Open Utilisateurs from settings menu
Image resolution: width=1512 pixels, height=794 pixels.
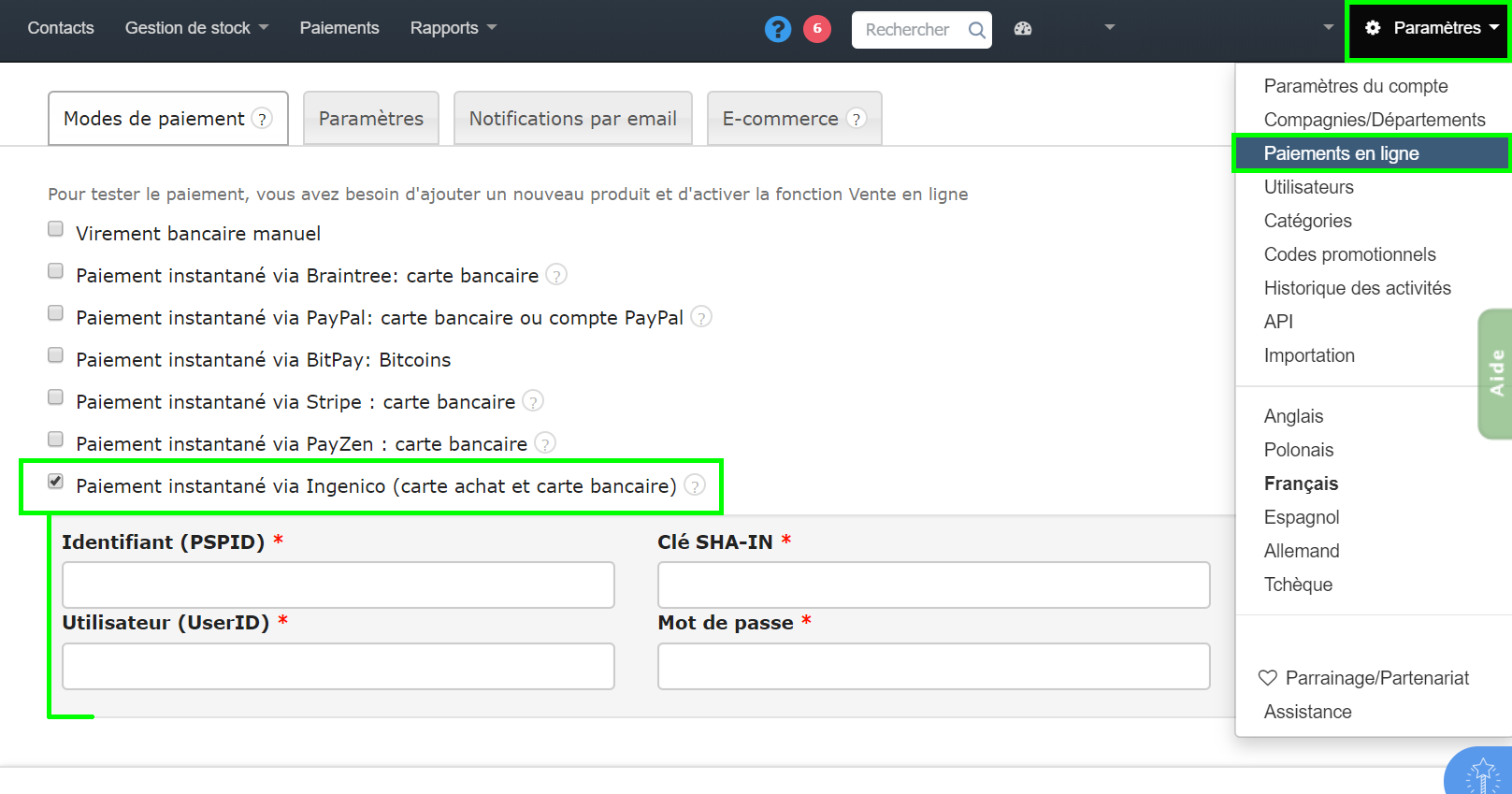coord(1309,187)
